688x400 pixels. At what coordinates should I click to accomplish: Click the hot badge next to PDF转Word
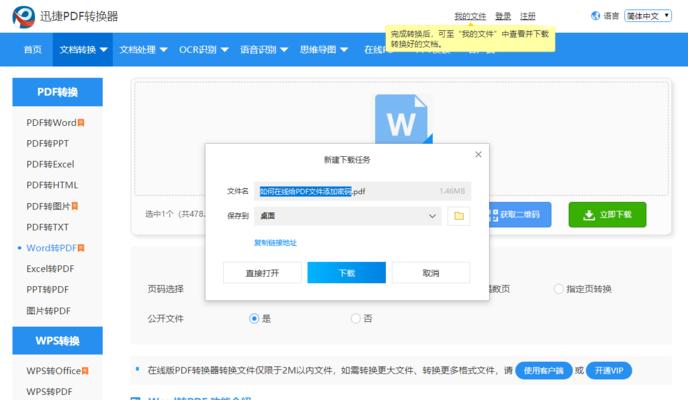[x=81, y=123]
